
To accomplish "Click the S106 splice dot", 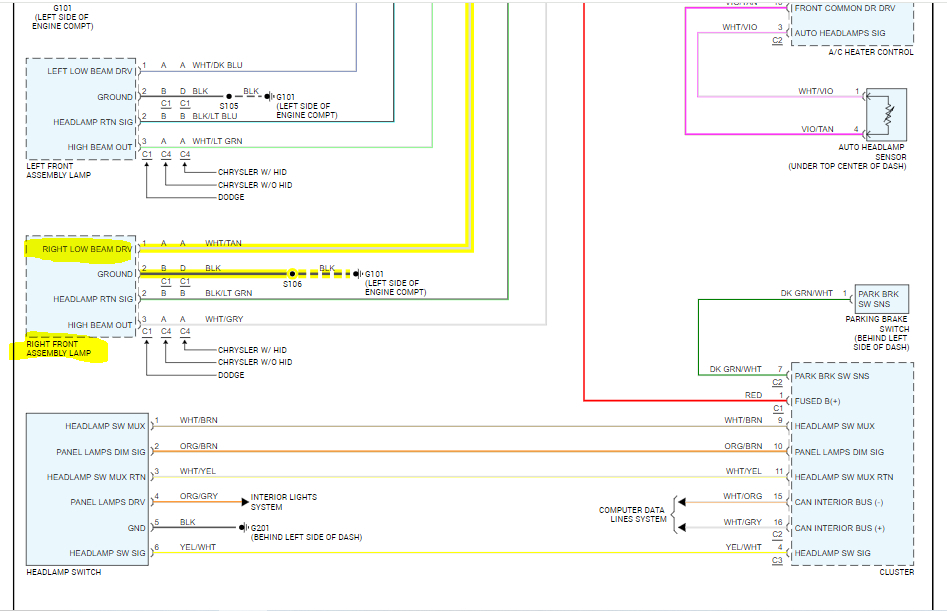I will click(292, 274).
